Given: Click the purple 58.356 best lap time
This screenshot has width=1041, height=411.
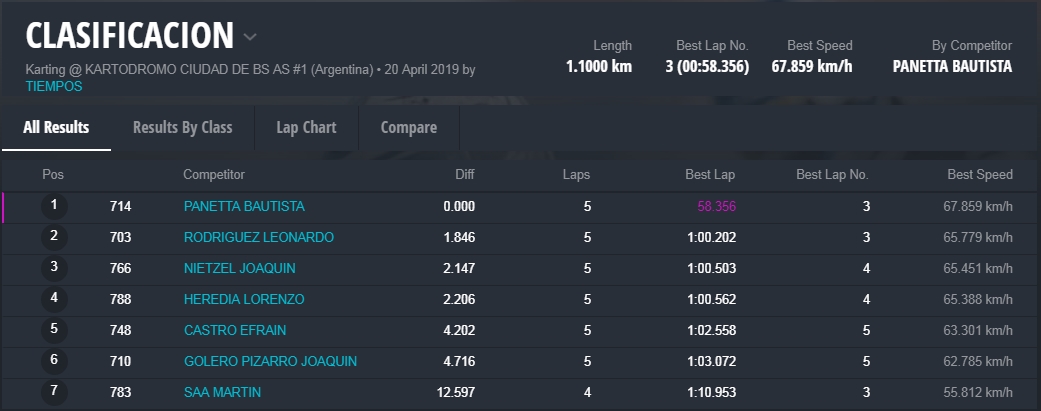Looking at the screenshot, I should [716, 206].
